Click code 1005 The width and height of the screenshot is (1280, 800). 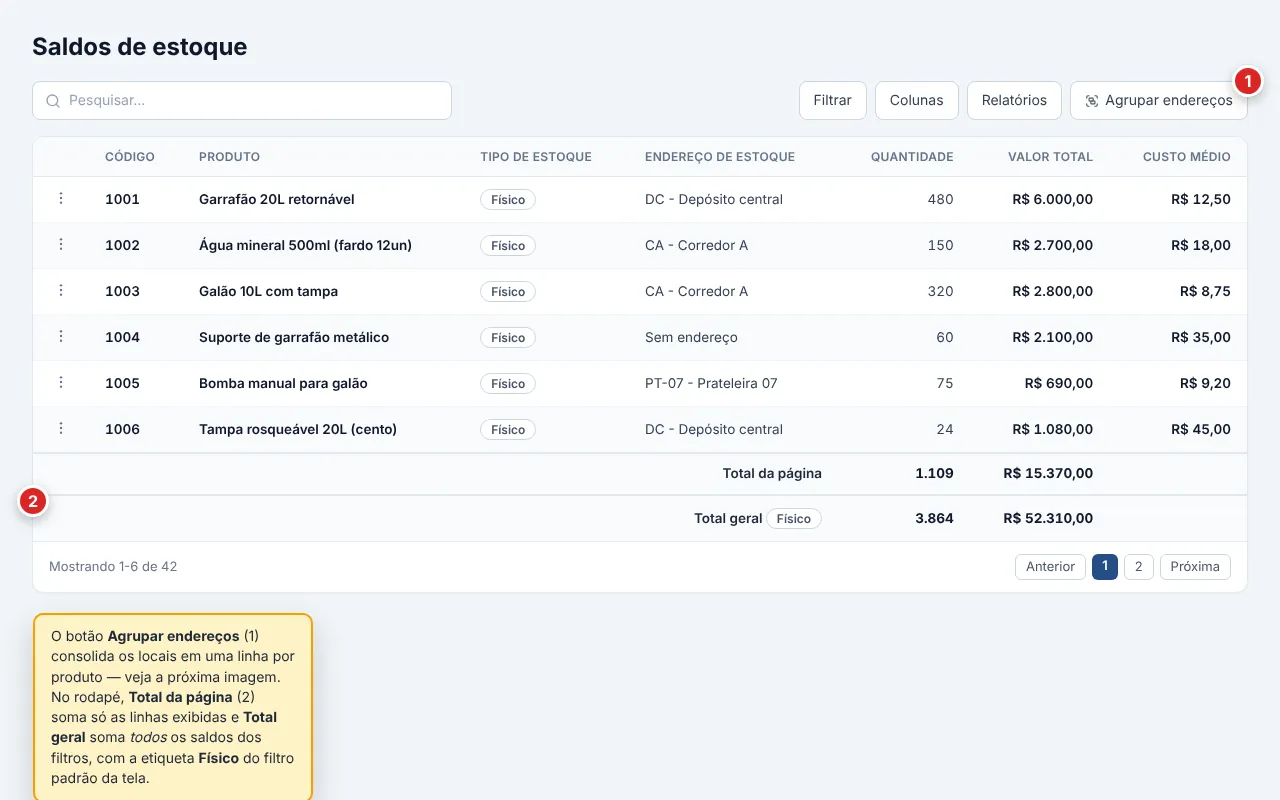122,383
